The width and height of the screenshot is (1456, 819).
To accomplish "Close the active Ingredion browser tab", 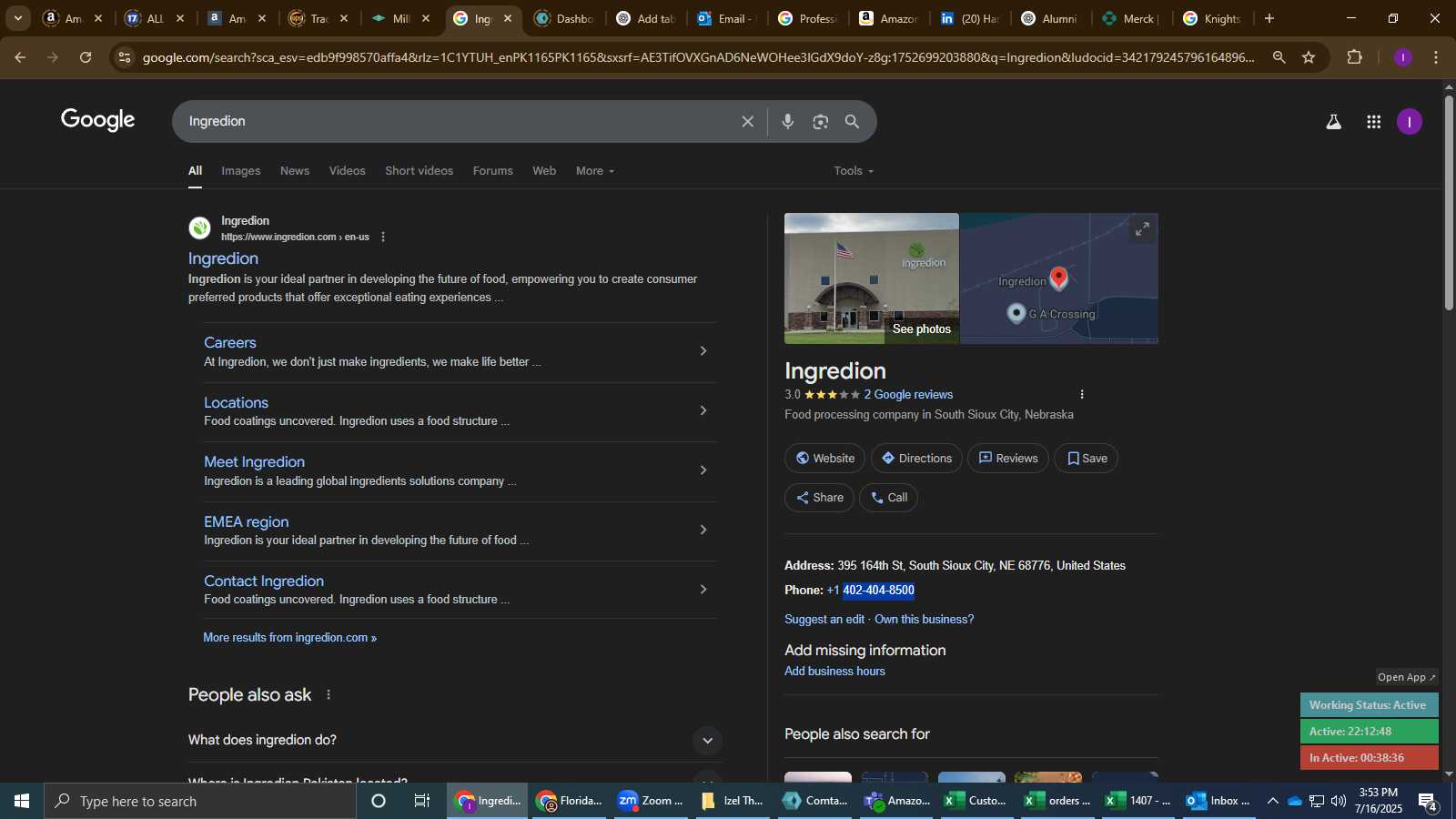I will click(x=508, y=18).
